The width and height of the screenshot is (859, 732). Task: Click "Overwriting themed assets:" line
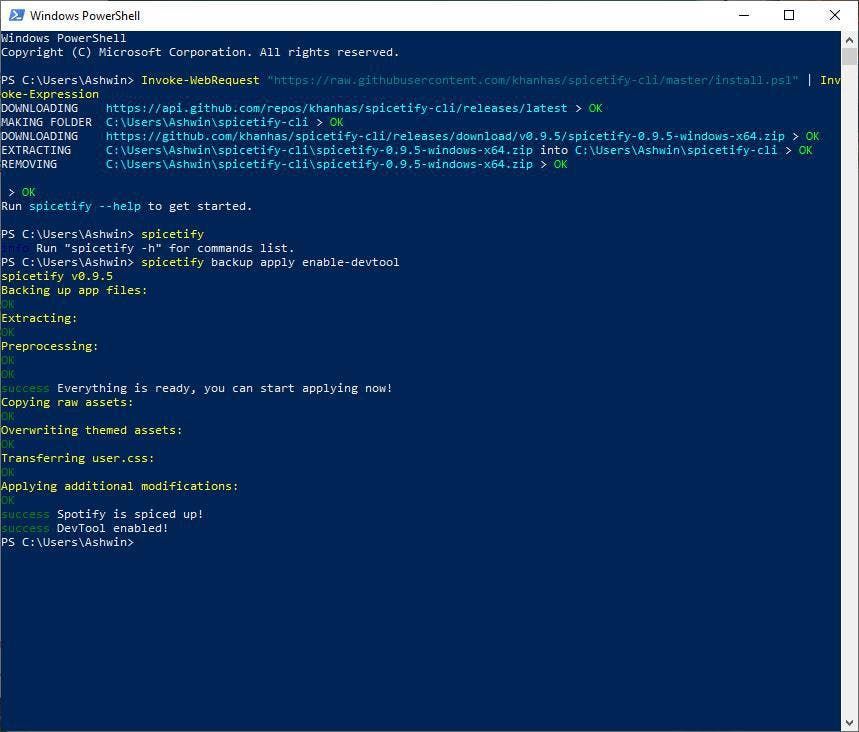[x=91, y=430]
